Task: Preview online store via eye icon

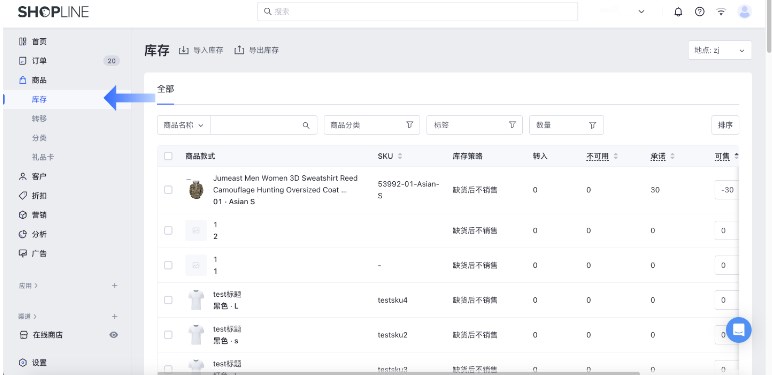Action: (114, 335)
